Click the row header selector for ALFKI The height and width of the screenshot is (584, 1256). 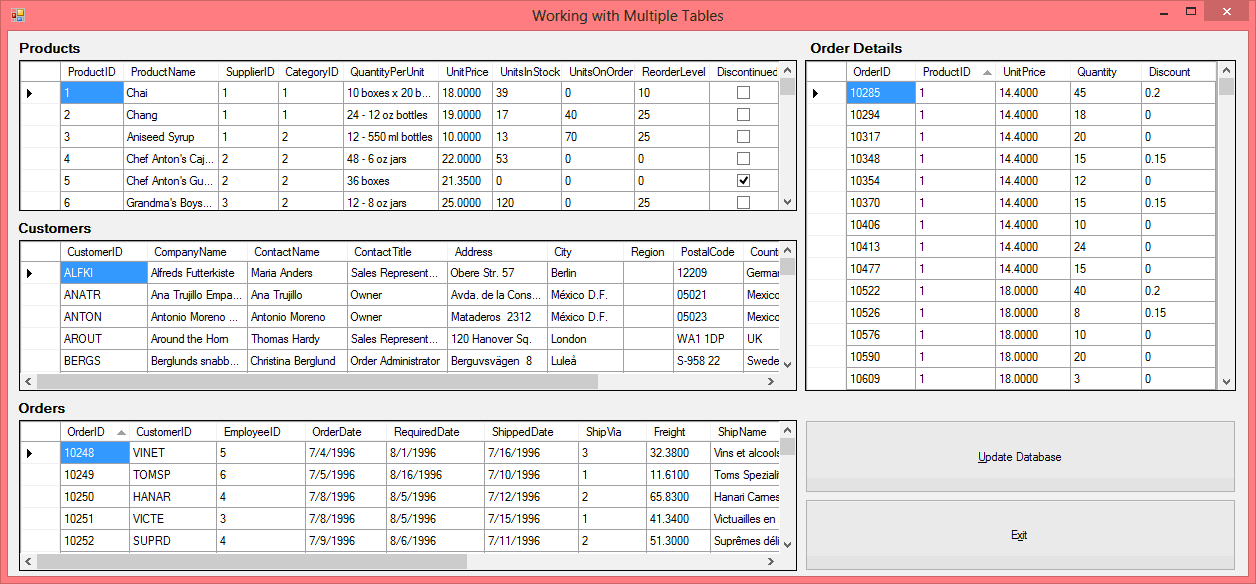41,272
